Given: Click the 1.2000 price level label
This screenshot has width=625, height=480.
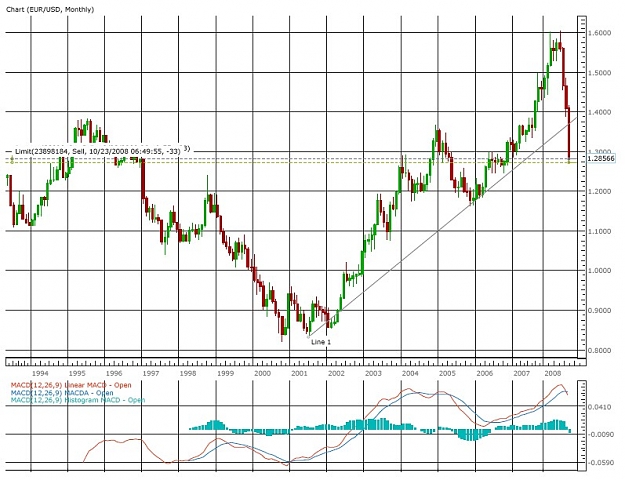Looking at the screenshot, I should pos(600,192).
